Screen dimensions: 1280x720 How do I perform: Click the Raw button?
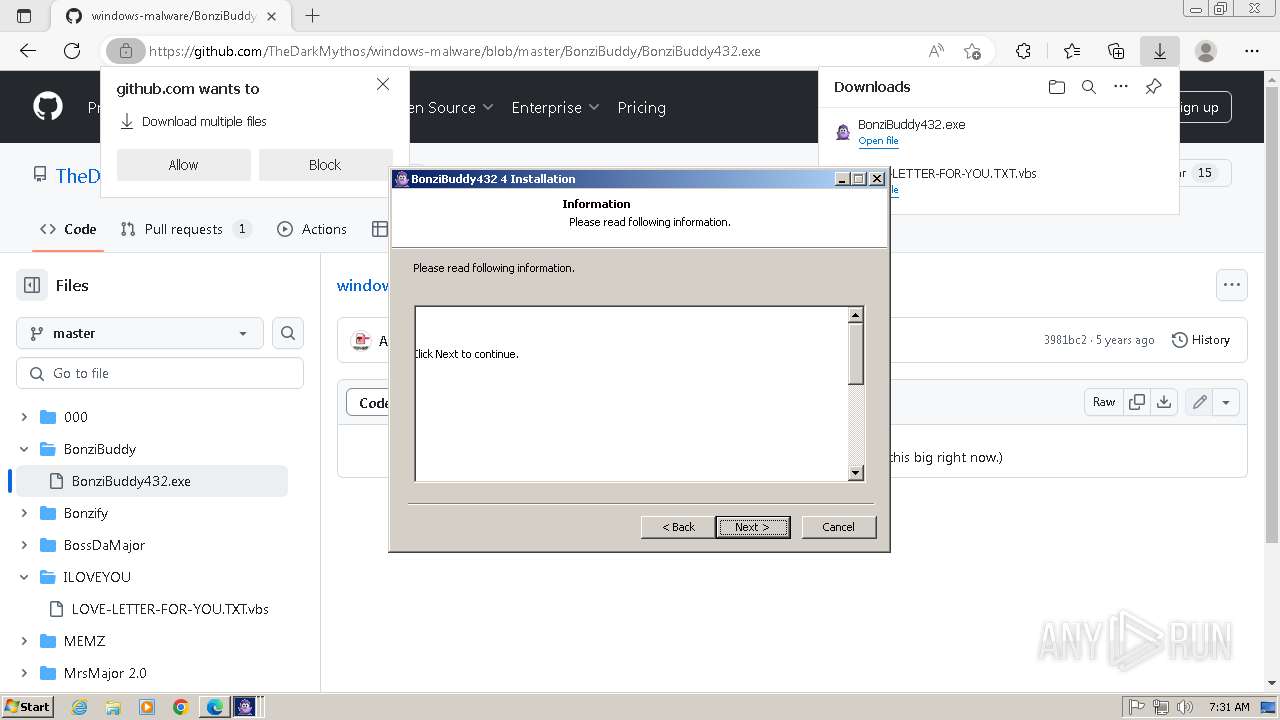[1104, 402]
